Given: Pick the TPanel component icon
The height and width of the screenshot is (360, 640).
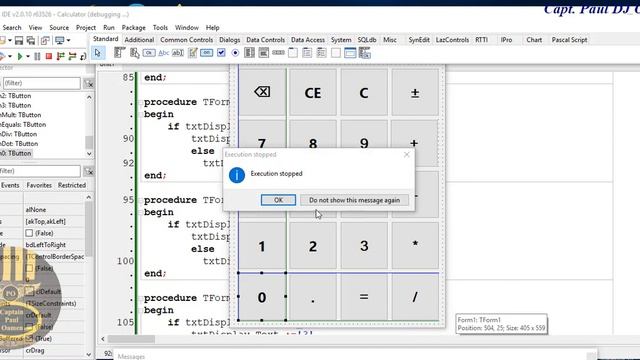Looking at the screenshot, I should (x=336, y=53).
